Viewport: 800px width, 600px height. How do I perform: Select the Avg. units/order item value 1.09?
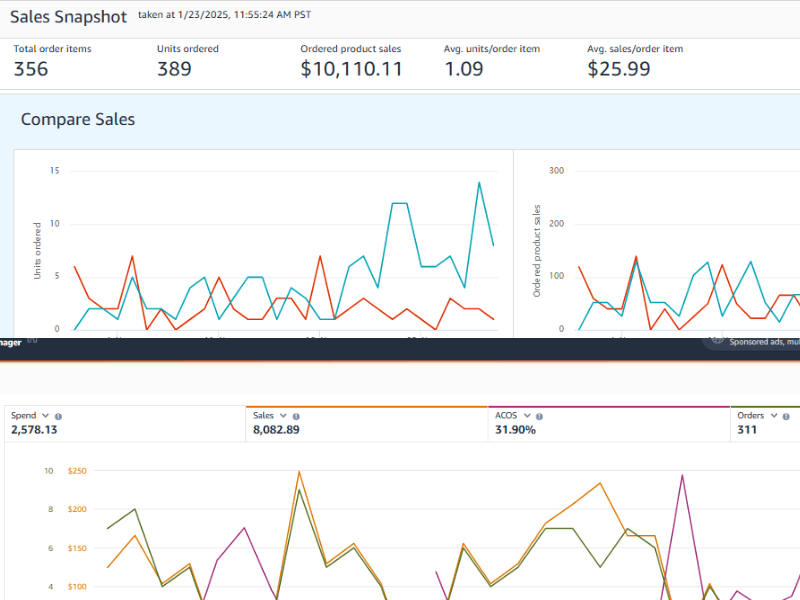tap(462, 69)
